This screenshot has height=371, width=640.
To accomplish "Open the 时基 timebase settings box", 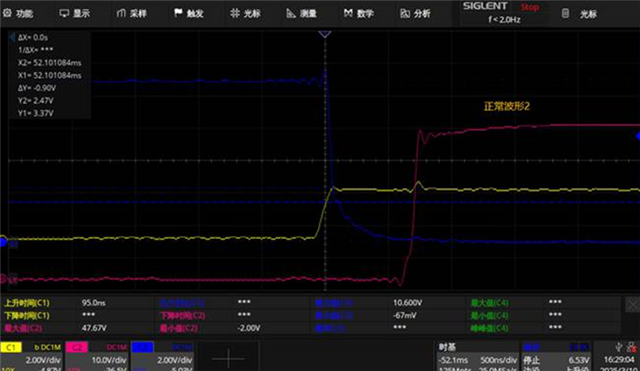I will click(x=477, y=356).
